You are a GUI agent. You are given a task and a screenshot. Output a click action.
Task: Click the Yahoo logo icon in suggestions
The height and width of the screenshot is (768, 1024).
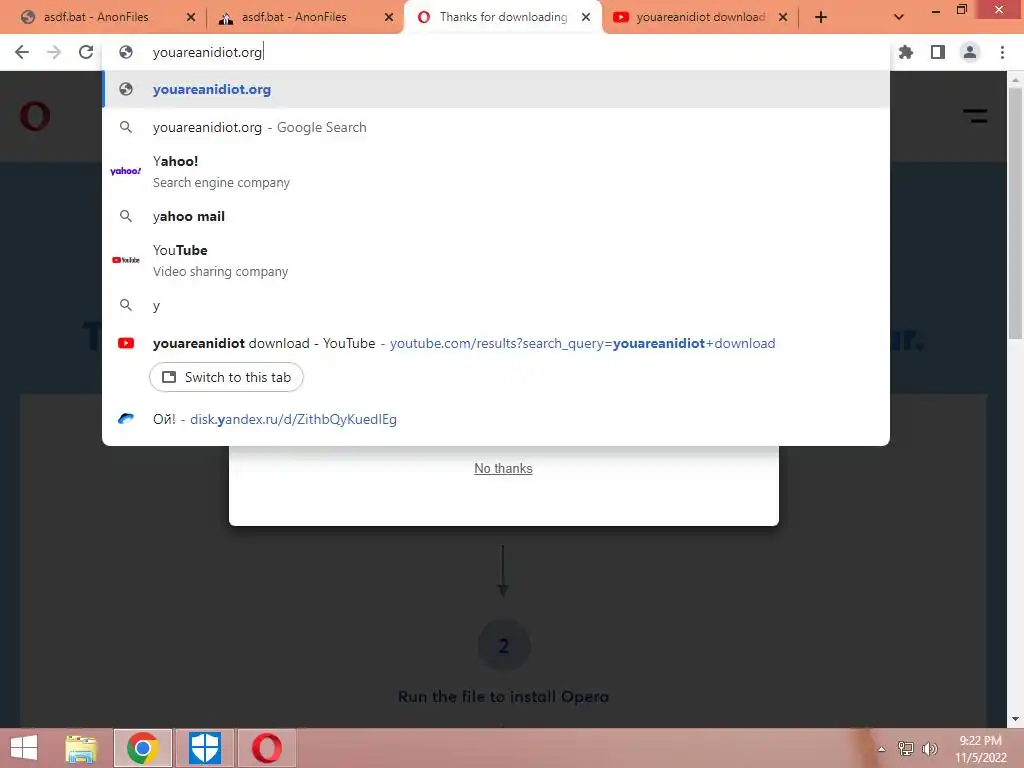click(125, 171)
